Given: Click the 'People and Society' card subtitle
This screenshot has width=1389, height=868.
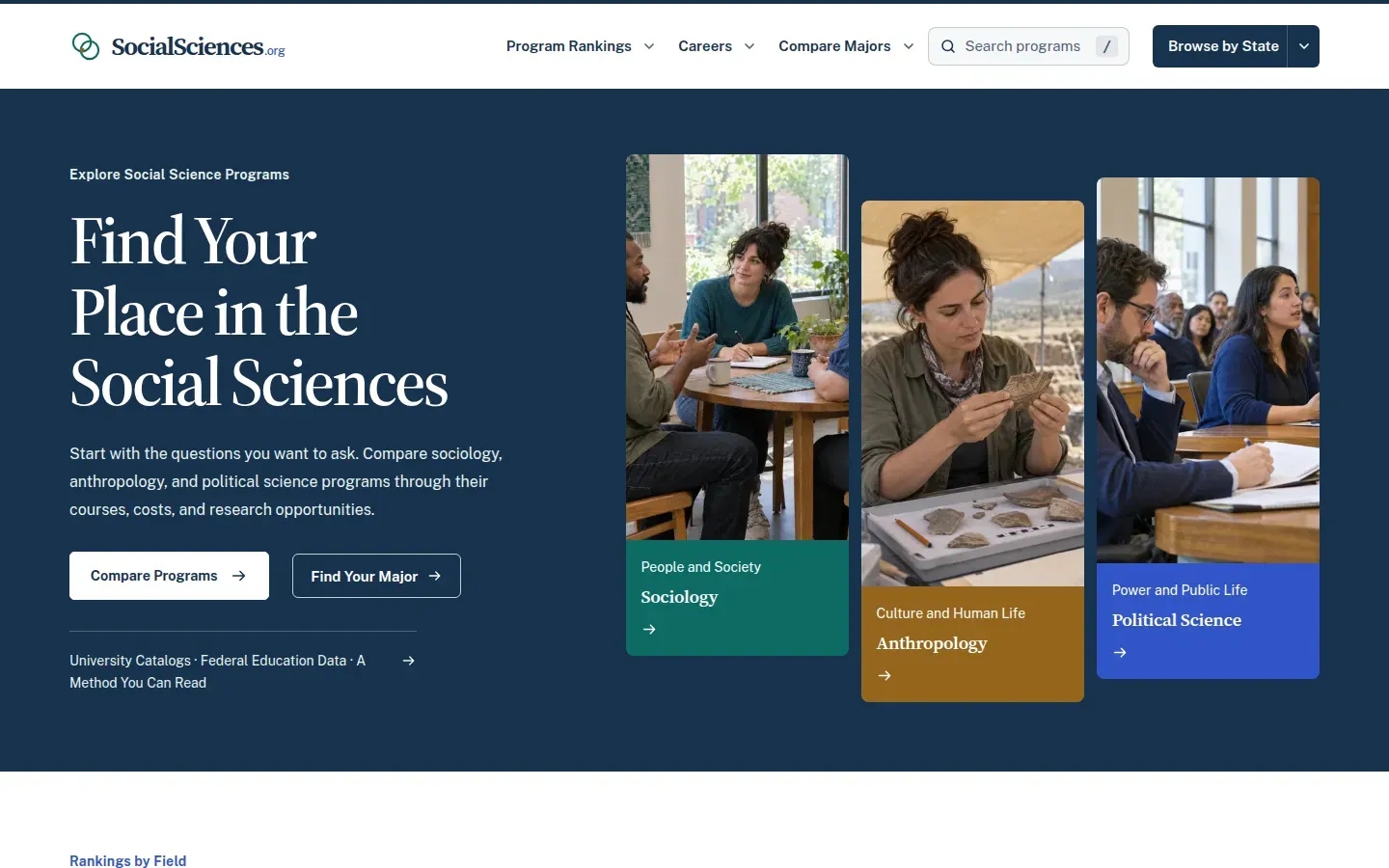Looking at the screenshot, I should pyautogui.click(x=701, y=567).
